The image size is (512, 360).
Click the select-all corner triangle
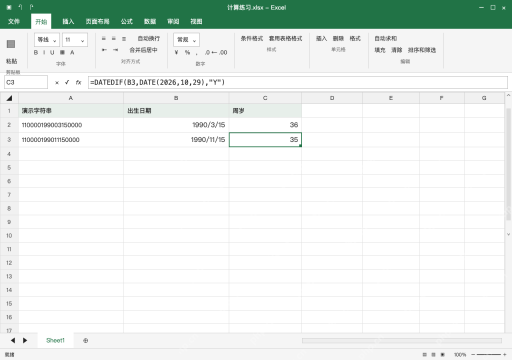(x=9, y=98)
